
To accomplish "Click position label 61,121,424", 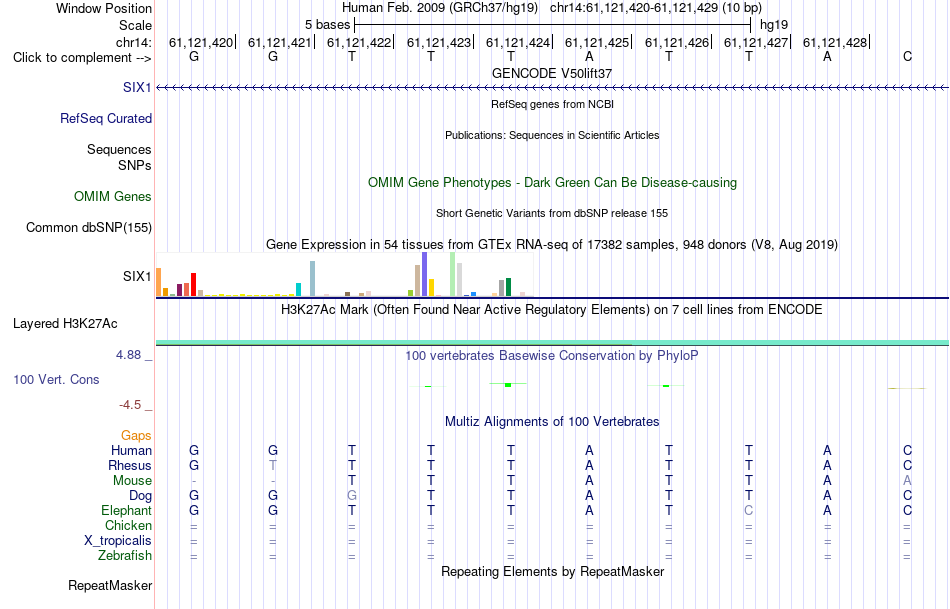I will (x=518, y=42).
